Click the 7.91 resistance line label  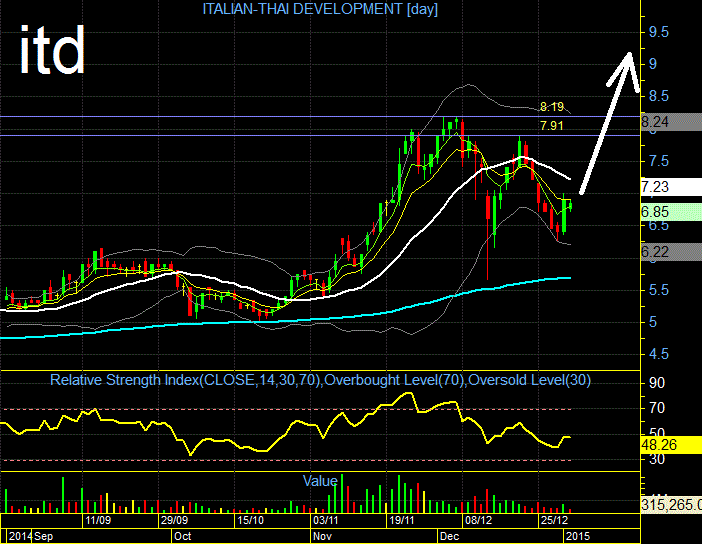552,126
